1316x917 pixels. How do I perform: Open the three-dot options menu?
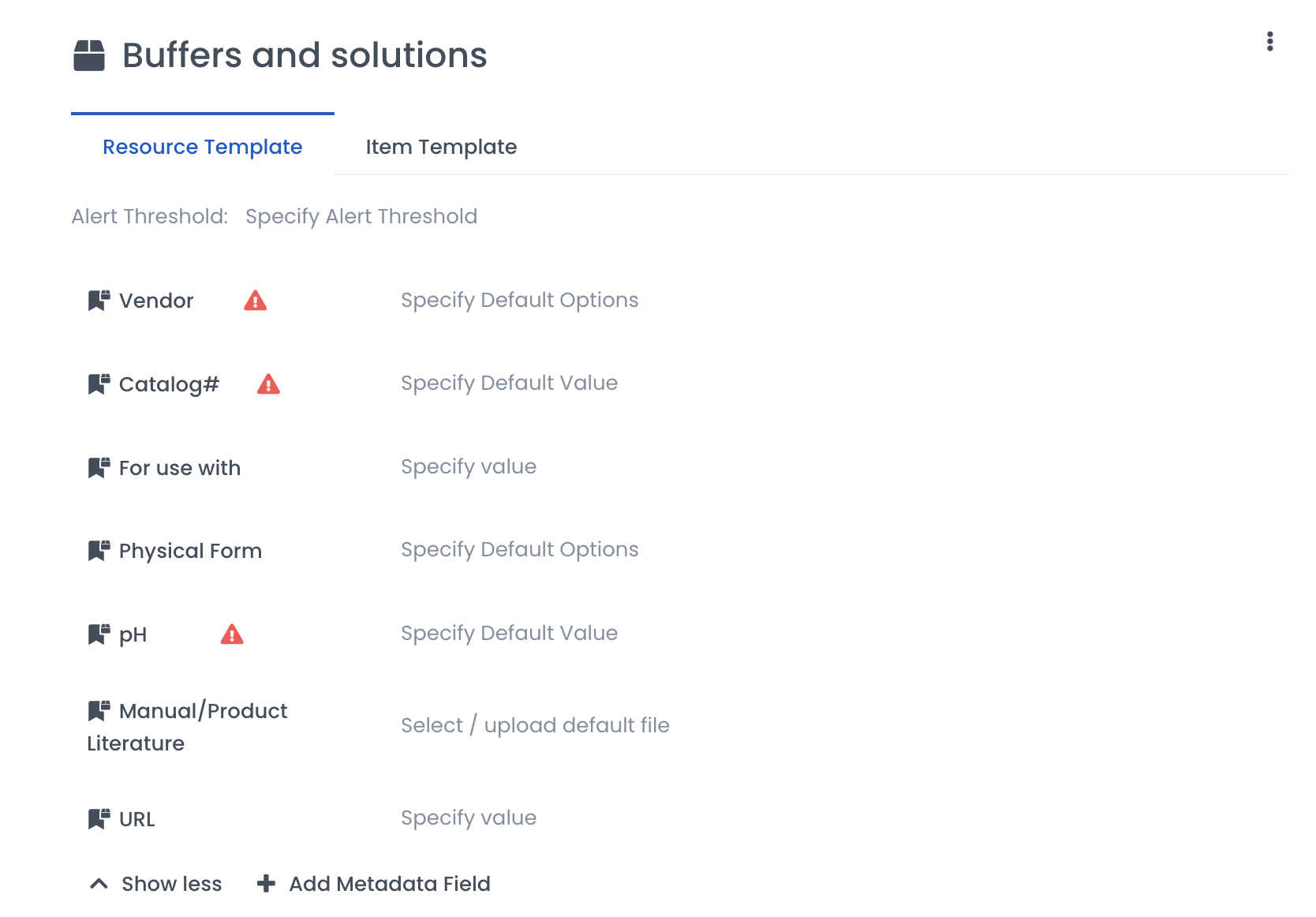pos(1269,42)
